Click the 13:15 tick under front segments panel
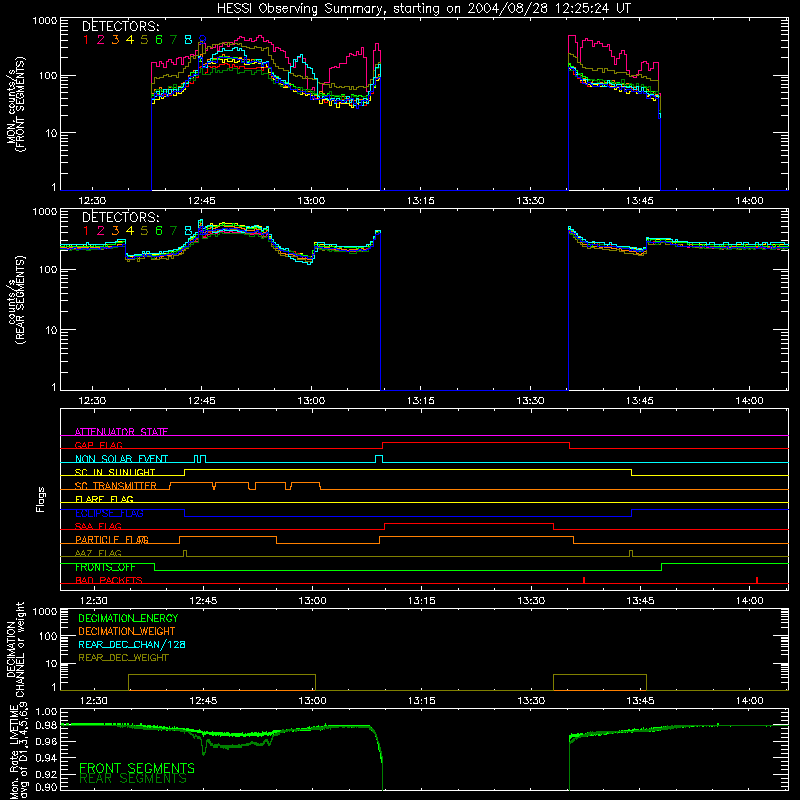Screen dimensions: 800x800 [420, 201]
